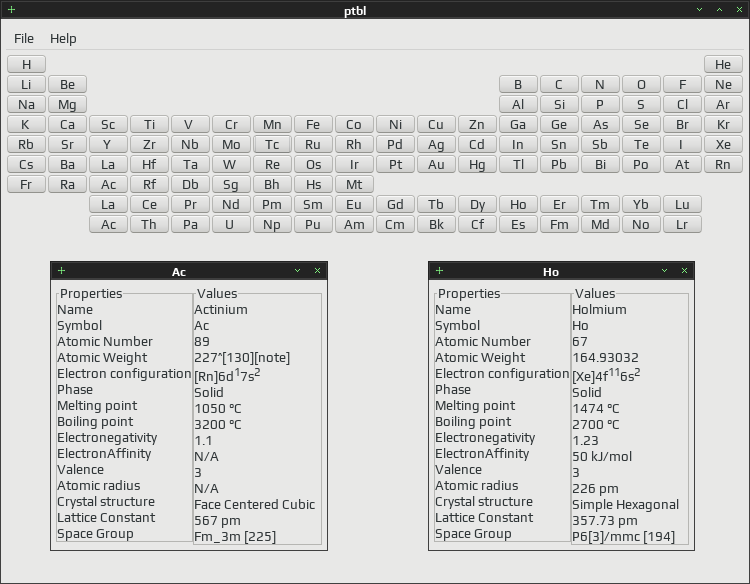Image resolution: width=750 pixels, height=584 pixels.
Task: Click the P6[3]/mmc [194] space group value
Action: (x=623, y=537)
